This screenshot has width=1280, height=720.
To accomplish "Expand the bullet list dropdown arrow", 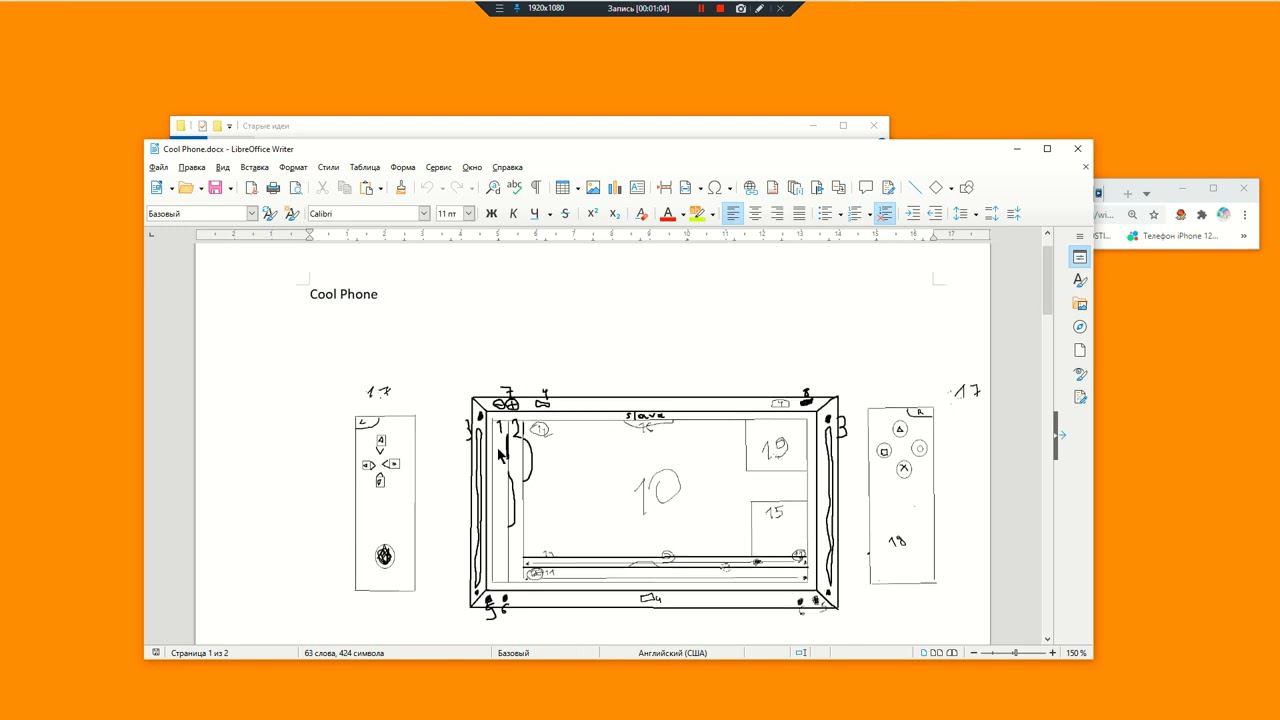I will [840, 214].
